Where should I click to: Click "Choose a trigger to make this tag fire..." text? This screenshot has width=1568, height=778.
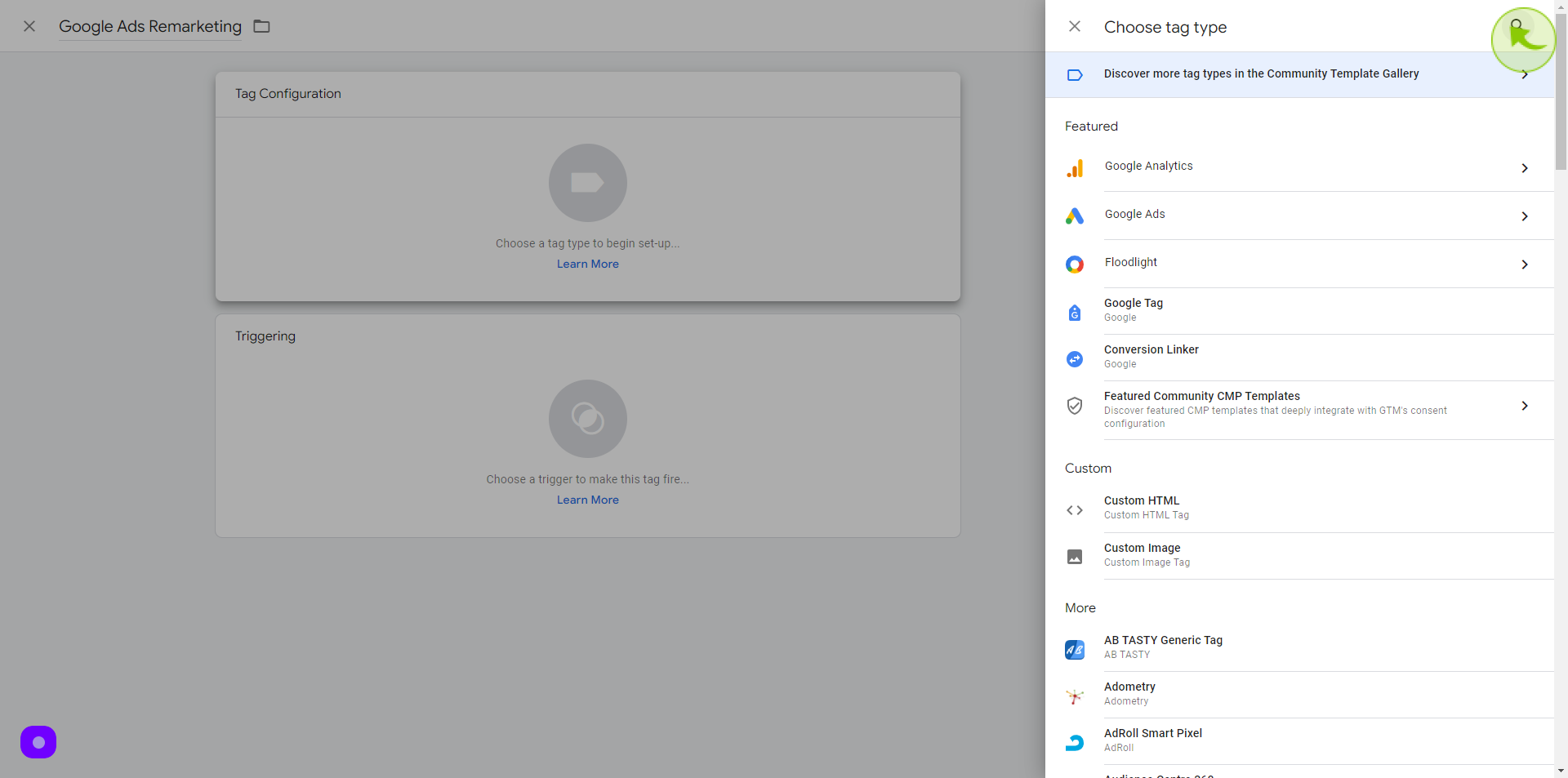(x=588, y=479)
